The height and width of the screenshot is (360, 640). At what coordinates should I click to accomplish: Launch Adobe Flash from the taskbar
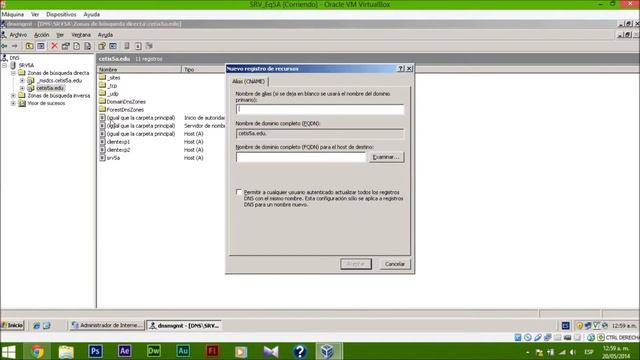point(212,351)
